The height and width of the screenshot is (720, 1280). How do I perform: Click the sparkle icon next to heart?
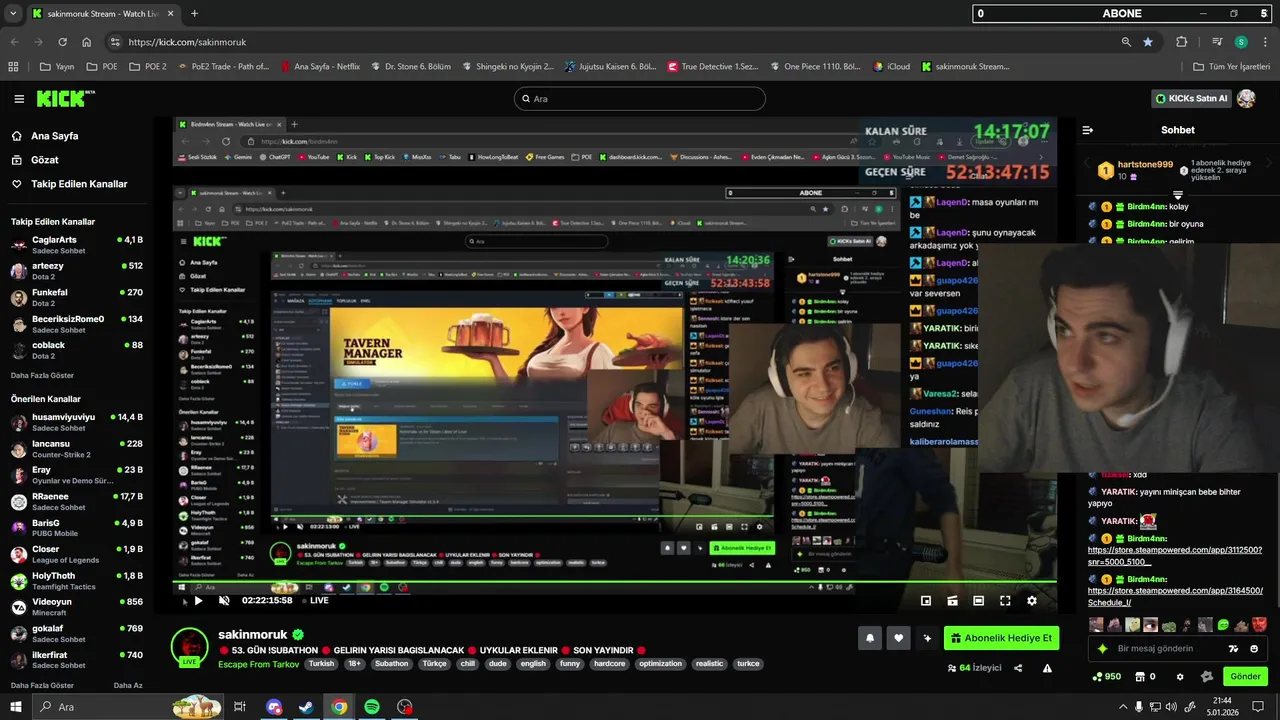pos(927,638)
